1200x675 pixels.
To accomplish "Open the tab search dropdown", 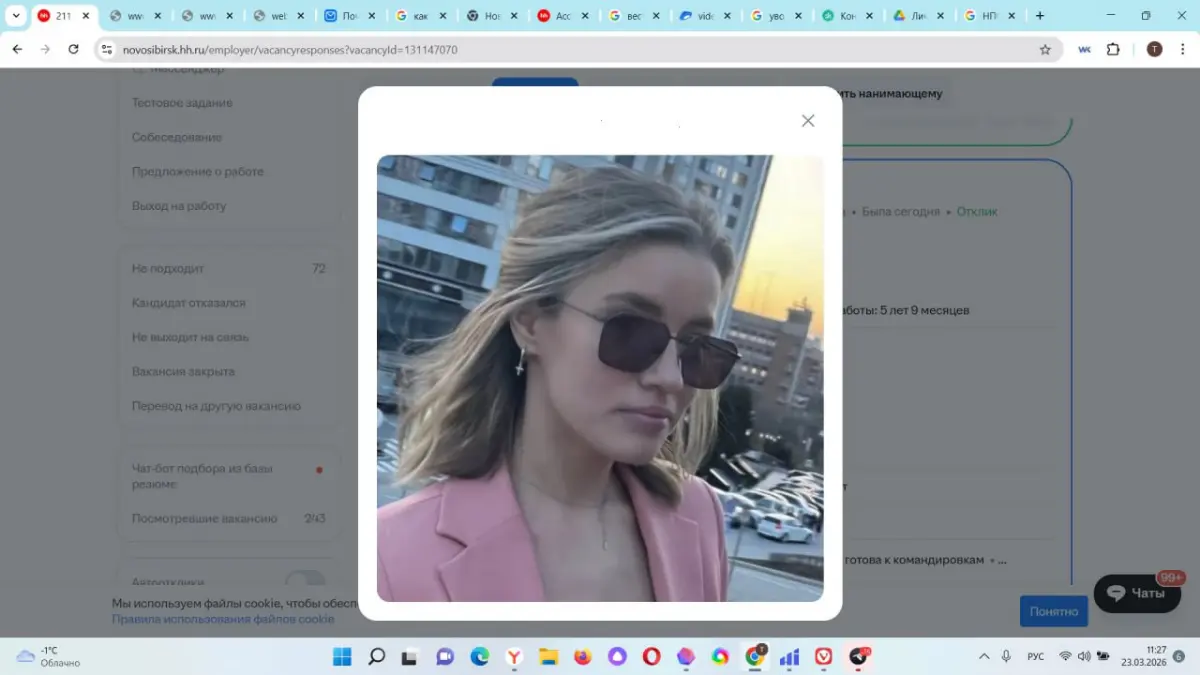I will tap(16, 16).
